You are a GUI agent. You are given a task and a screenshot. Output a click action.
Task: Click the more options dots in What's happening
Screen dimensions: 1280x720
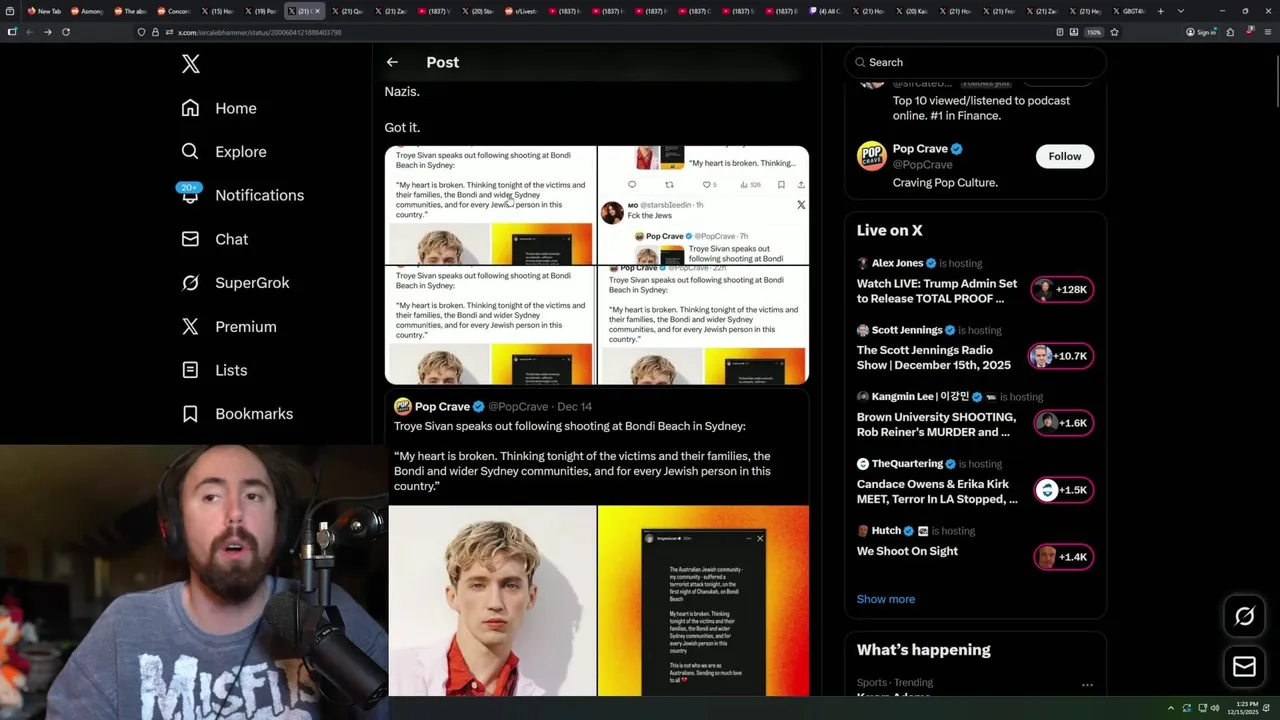[x=1087, y=685]
